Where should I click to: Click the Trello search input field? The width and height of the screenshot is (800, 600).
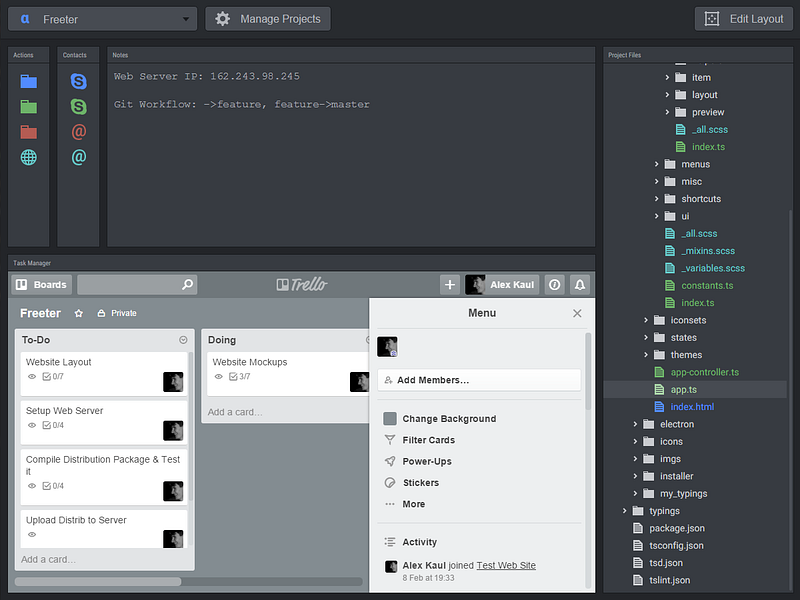click(x=130, y=285)
